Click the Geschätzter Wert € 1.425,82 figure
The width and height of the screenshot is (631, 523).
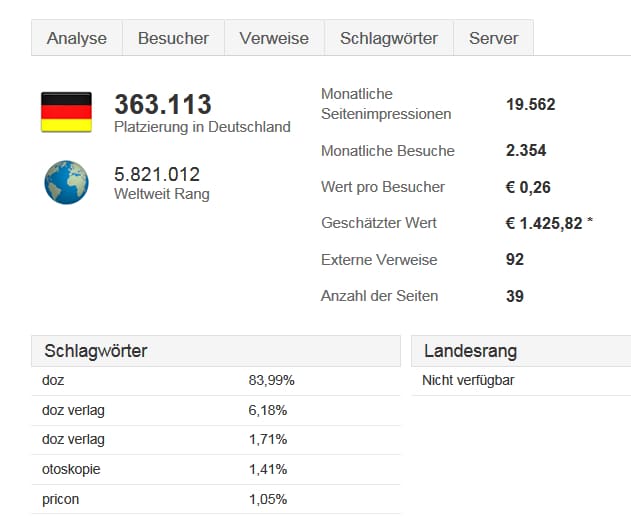[x=545, y=223]
